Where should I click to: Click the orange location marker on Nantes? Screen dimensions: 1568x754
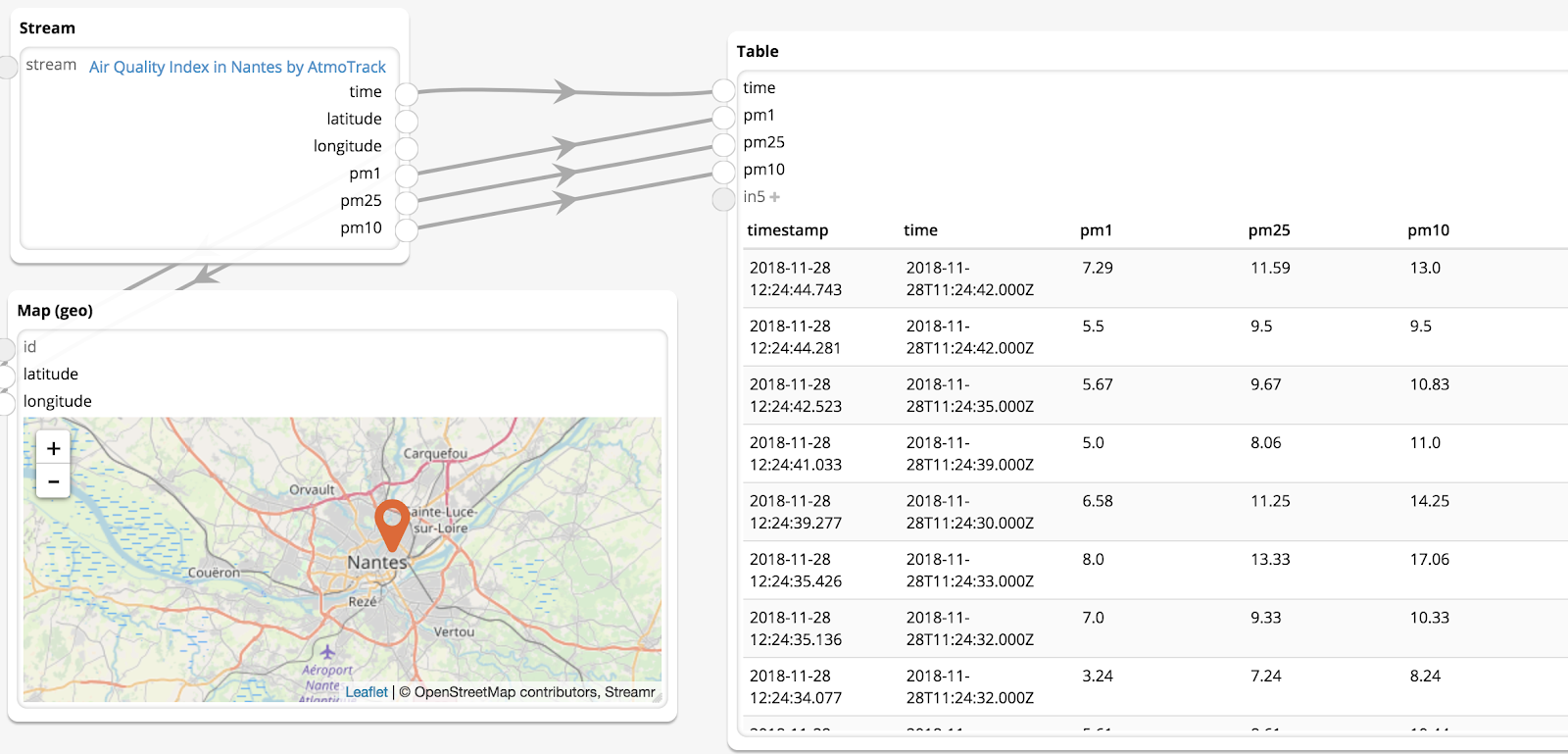click(392, 525)
